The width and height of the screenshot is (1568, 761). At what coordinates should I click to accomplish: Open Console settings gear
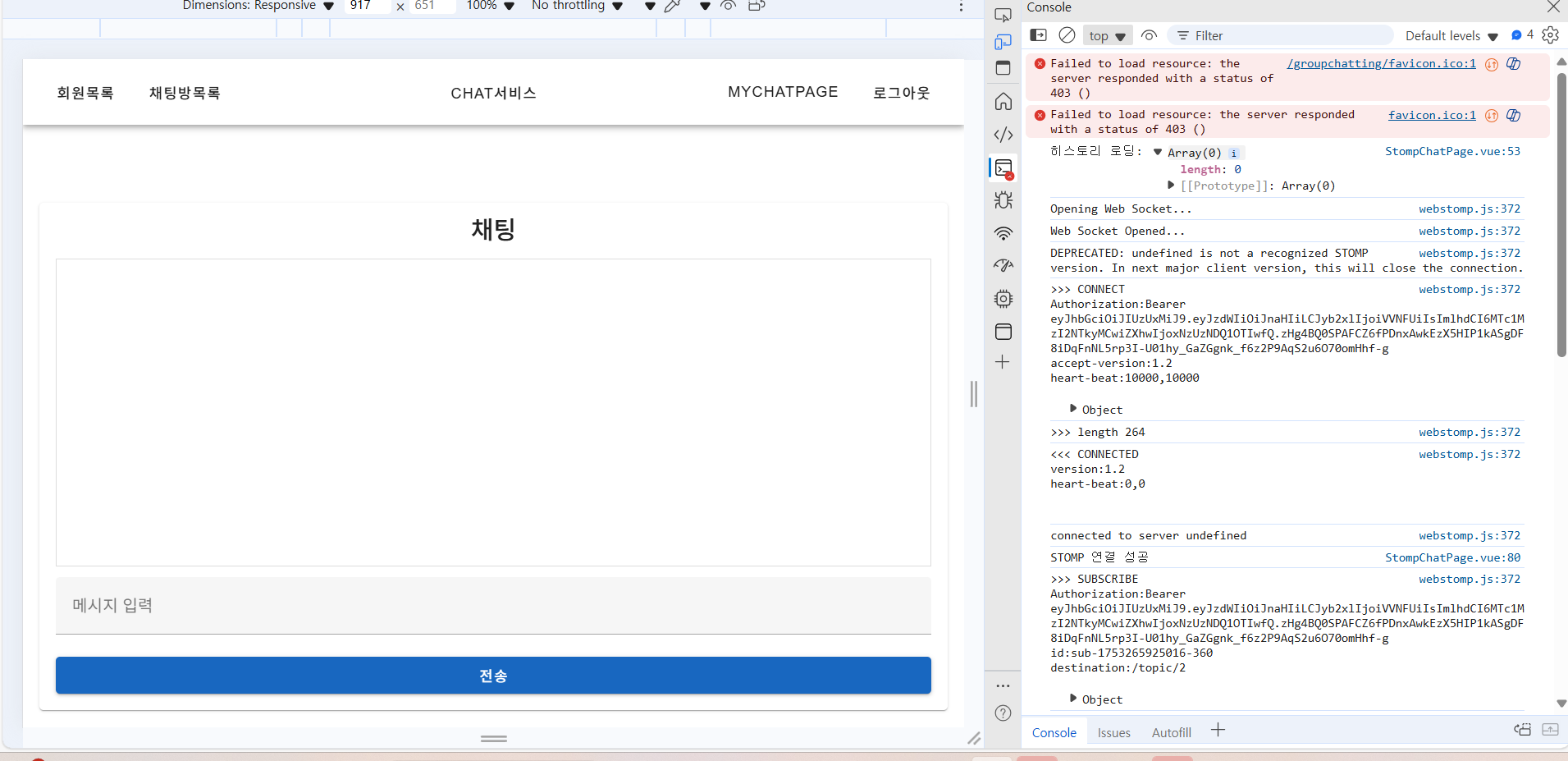pyautogui.click(x=1550, y=35)
